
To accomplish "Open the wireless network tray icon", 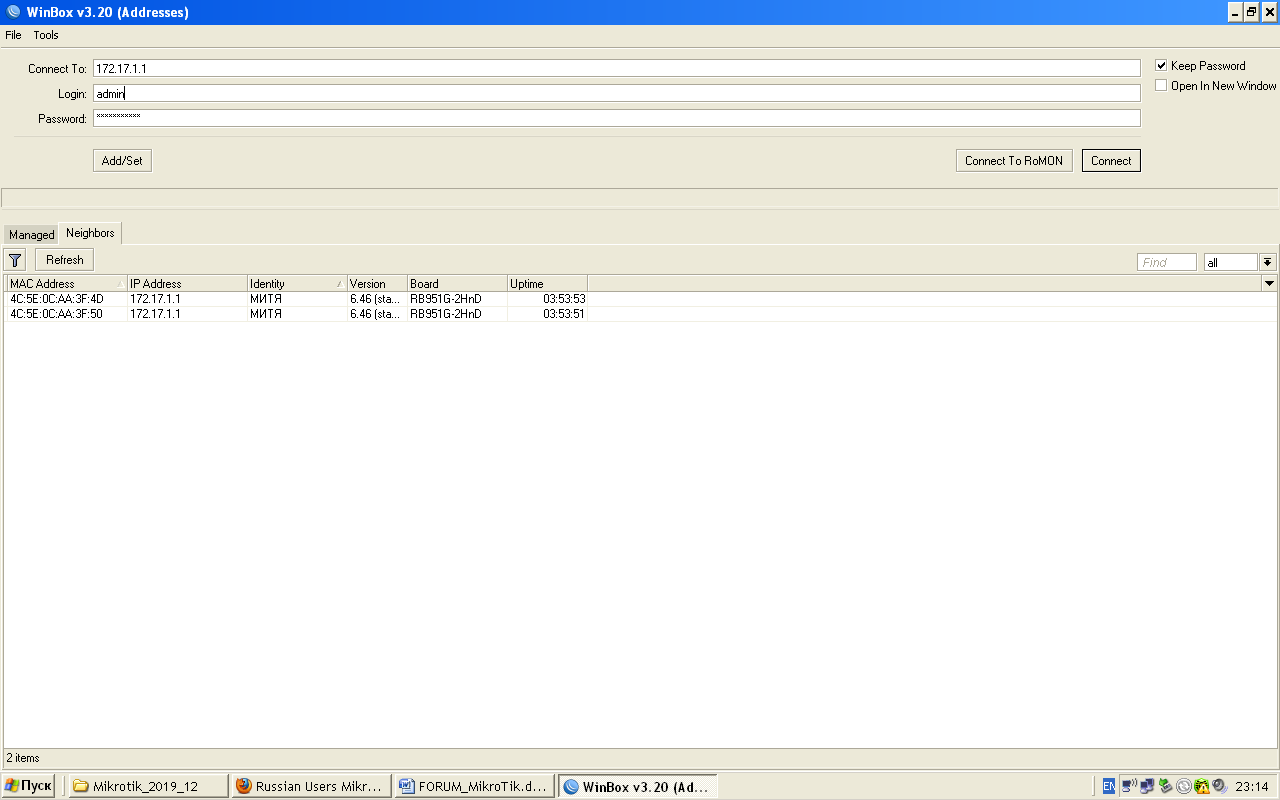I will click(1129, 786).
